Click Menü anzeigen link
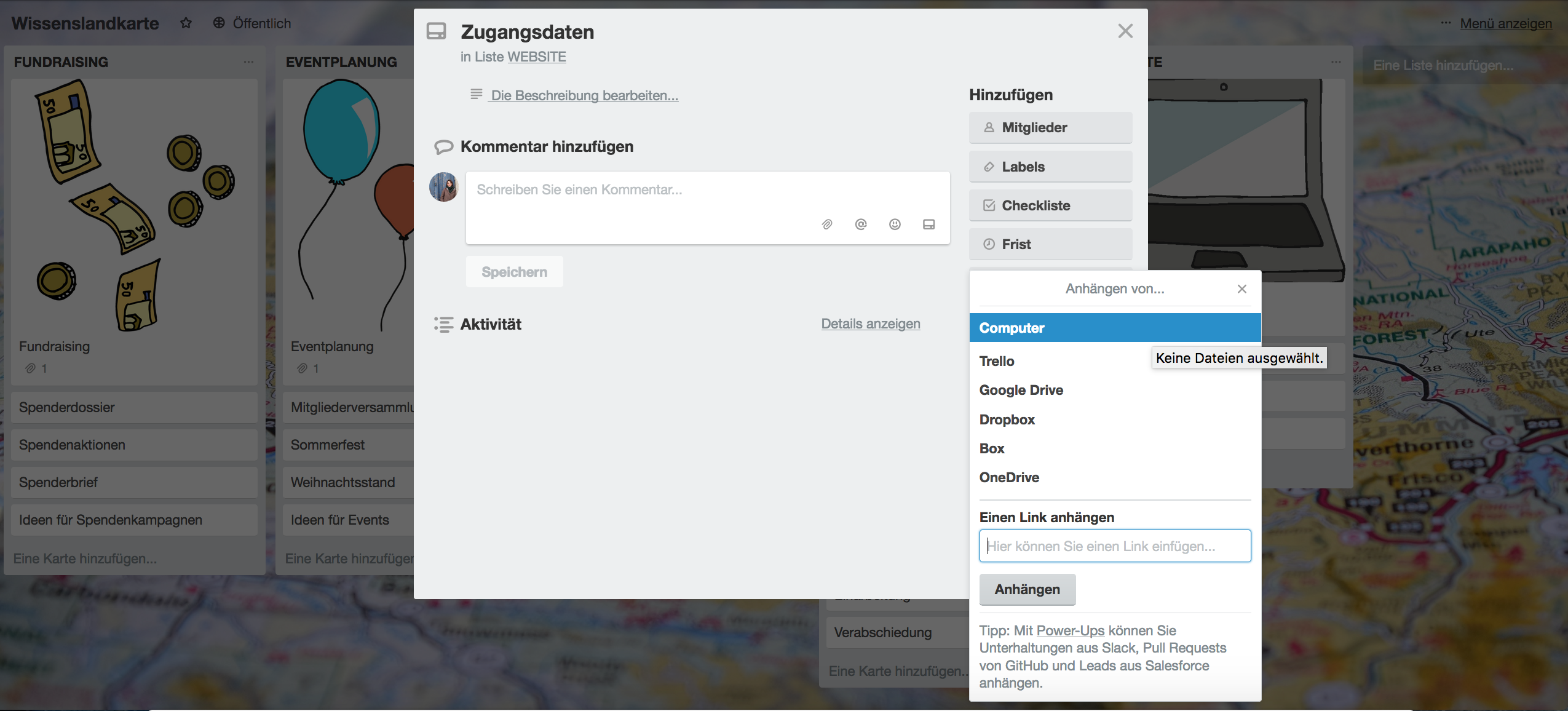The width and height of the screenshot is (1568, 711). 1506,23
